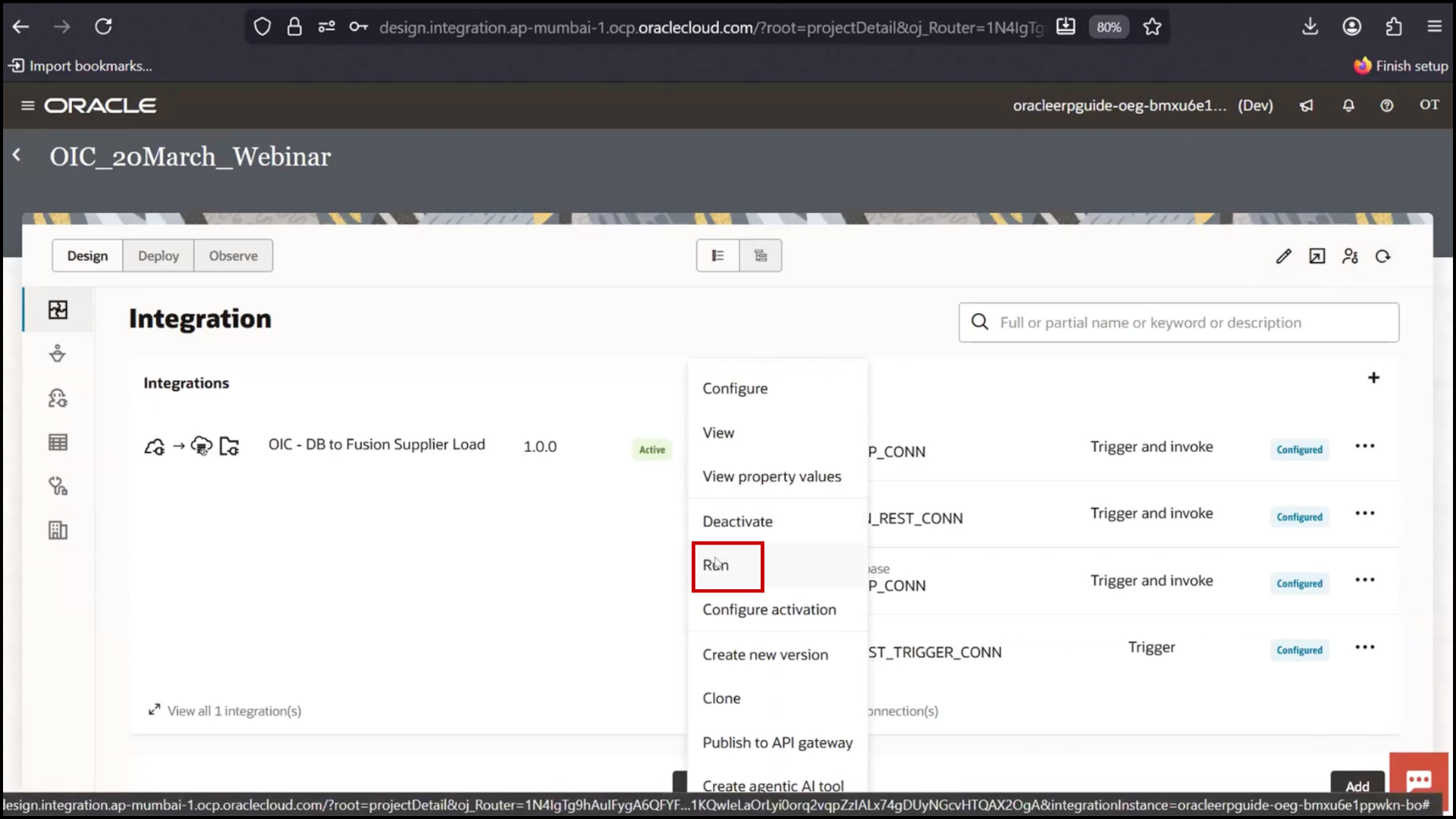
Task: Click the padlock site security icon
Action: point(294,27)
